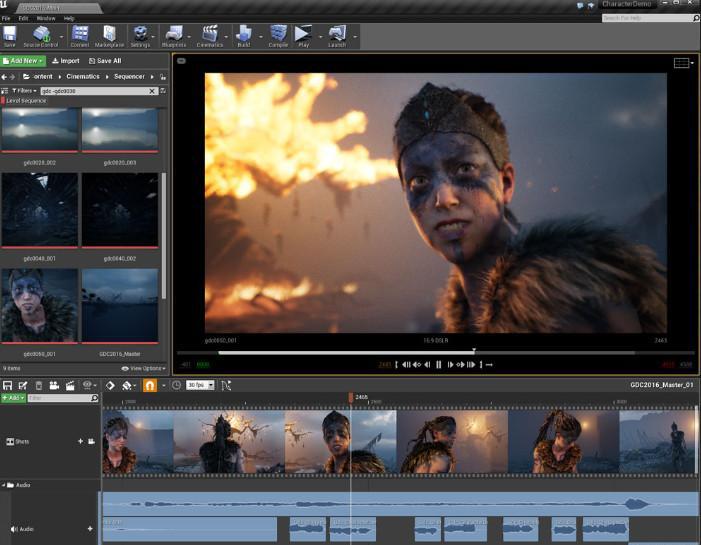701x545 pixels.
Task: Click the camera icon on Shots track
Action: [x=91, y=441]
